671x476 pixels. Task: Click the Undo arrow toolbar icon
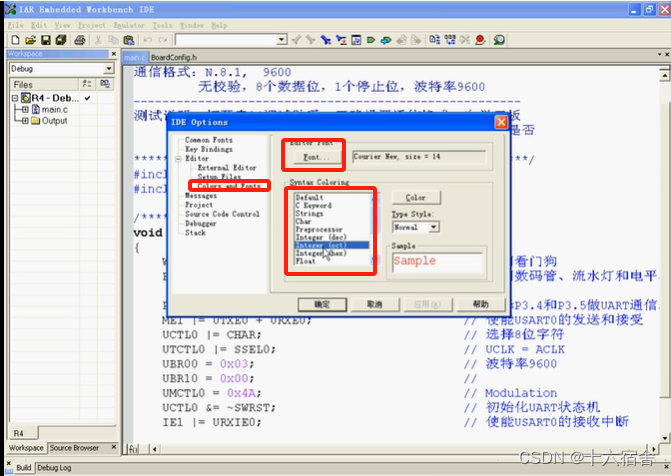coord(148,40)
